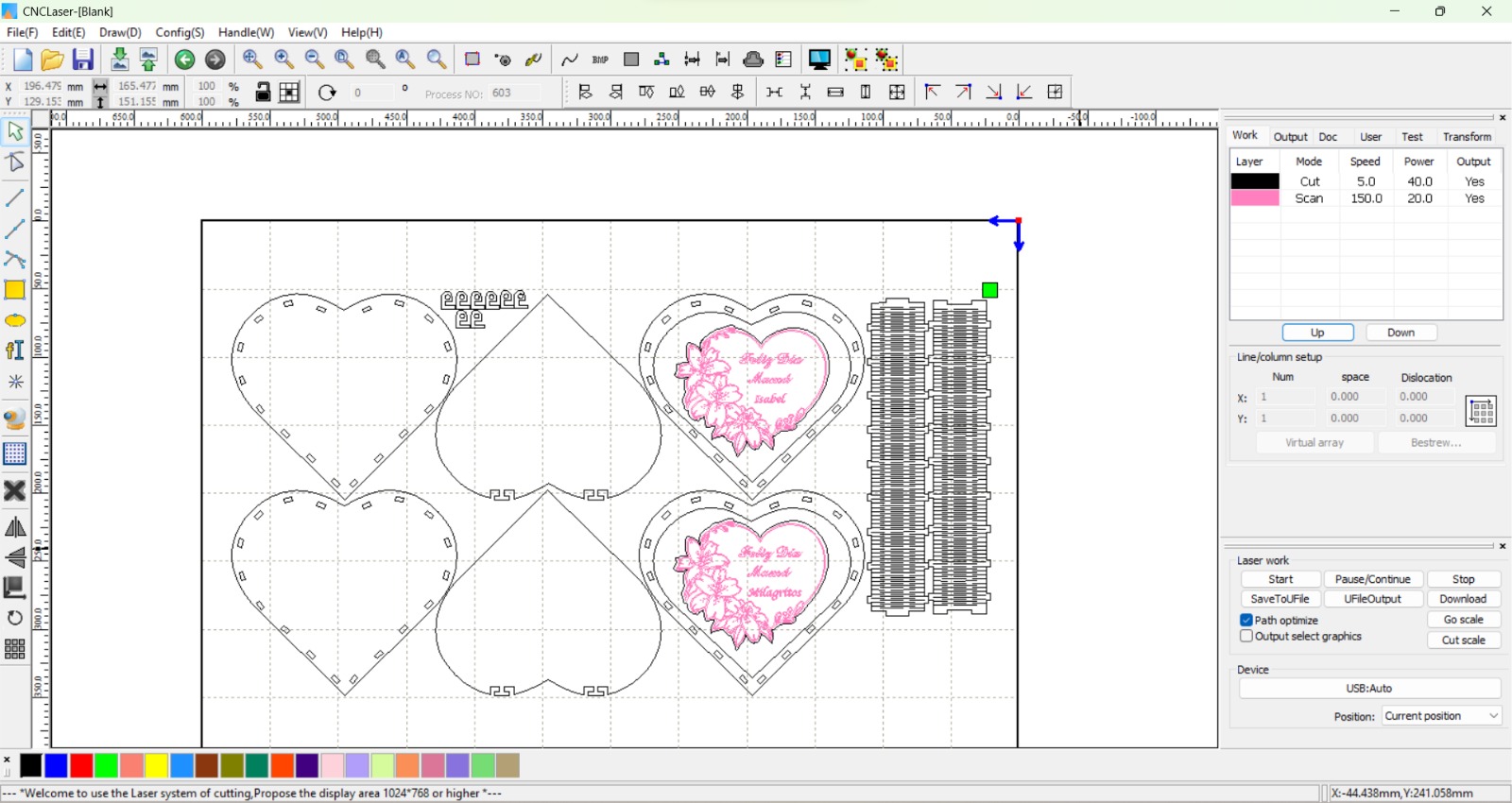Click the horizontal mirror tool icon
This screenshot has width=1512, height=803.
click(15, 528)
